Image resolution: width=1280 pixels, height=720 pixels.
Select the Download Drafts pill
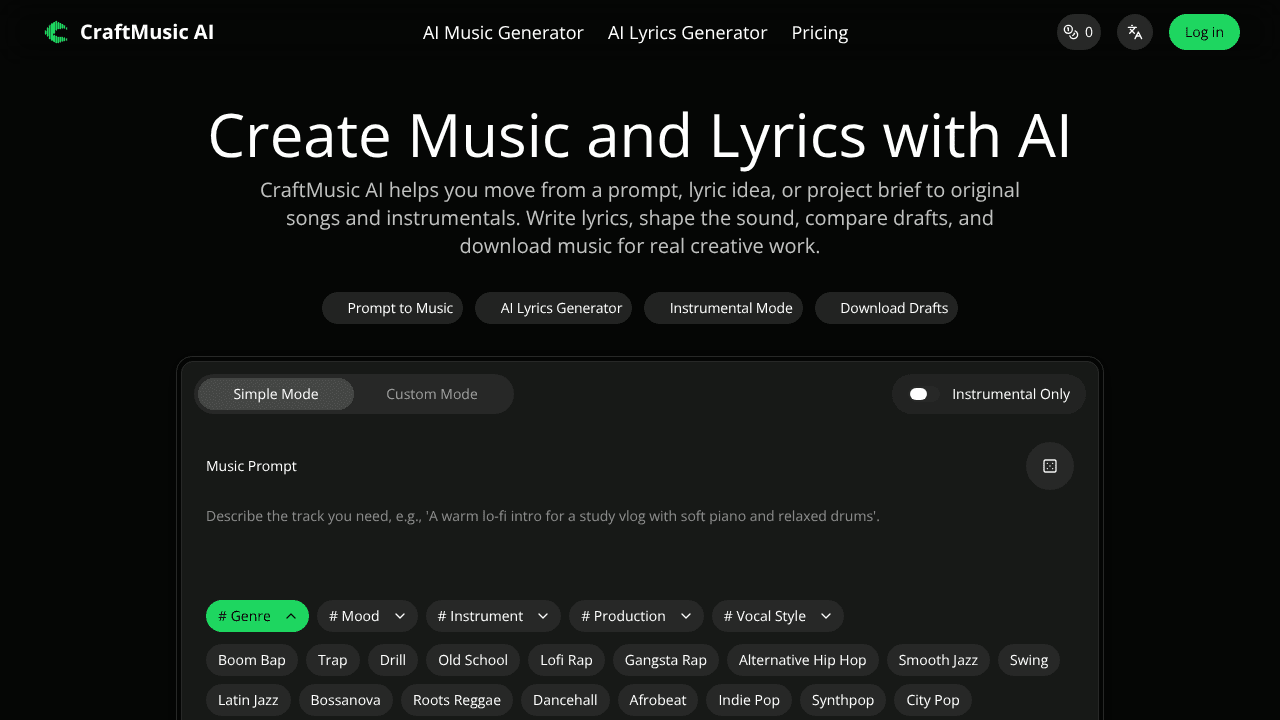[x=886, y=308]
